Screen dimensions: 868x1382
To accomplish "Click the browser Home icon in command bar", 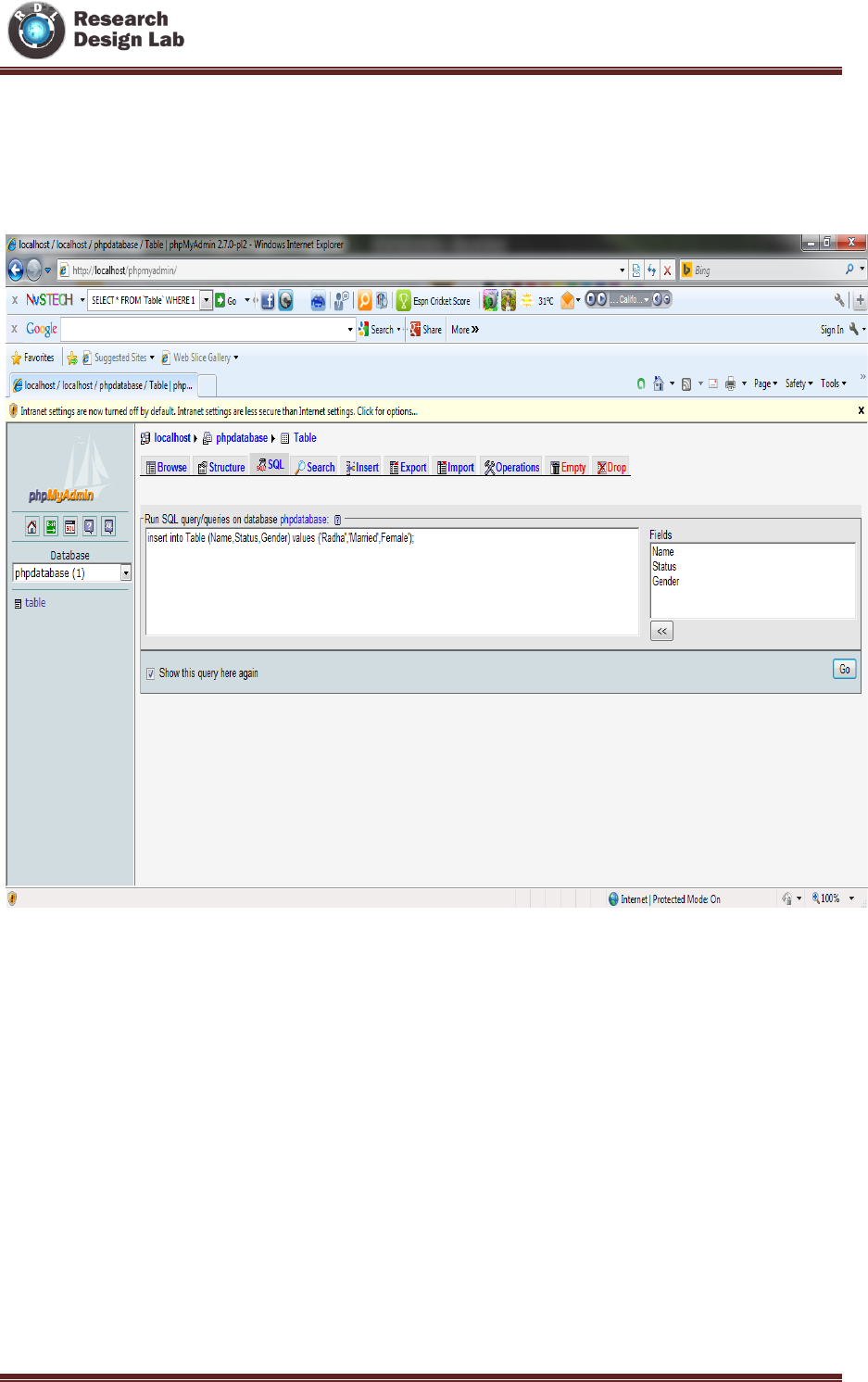I will tap(658, 383).
